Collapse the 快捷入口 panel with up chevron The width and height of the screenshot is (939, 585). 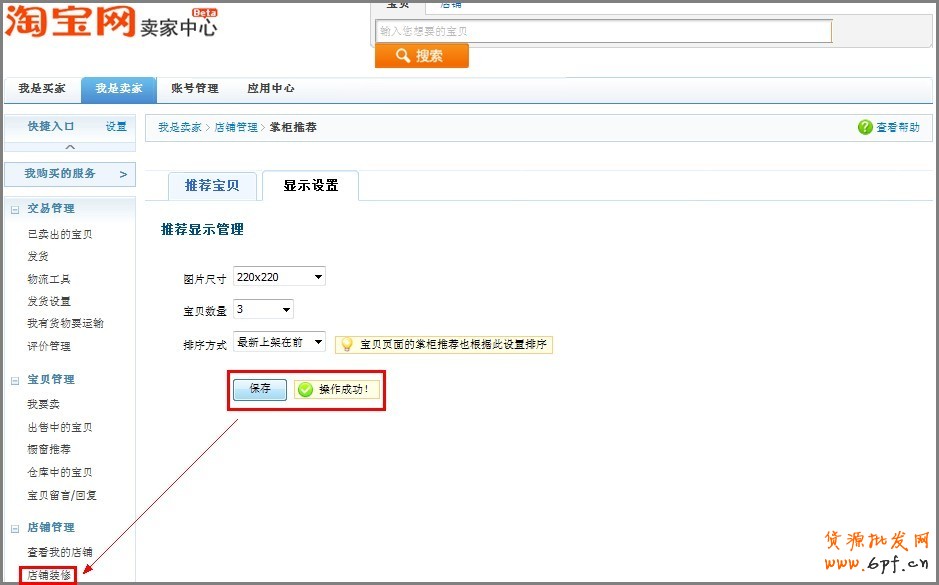(69, 147)
